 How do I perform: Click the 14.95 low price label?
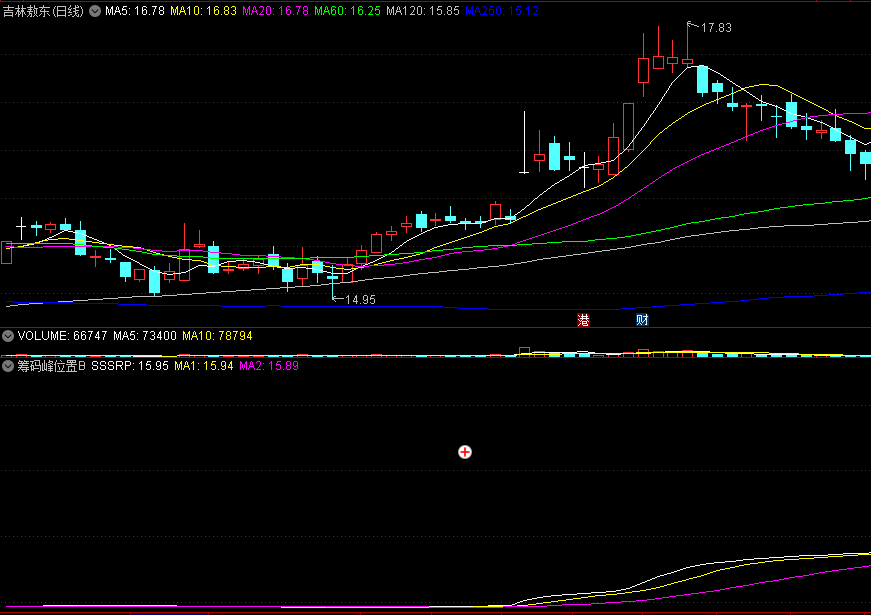(361, 300)
